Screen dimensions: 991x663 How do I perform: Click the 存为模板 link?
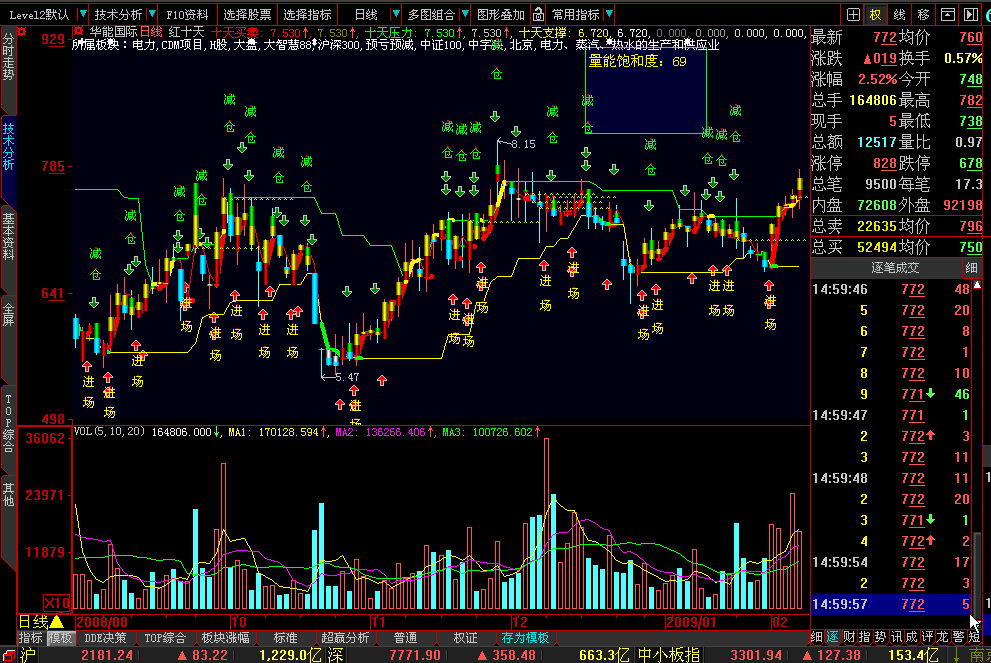525,638
